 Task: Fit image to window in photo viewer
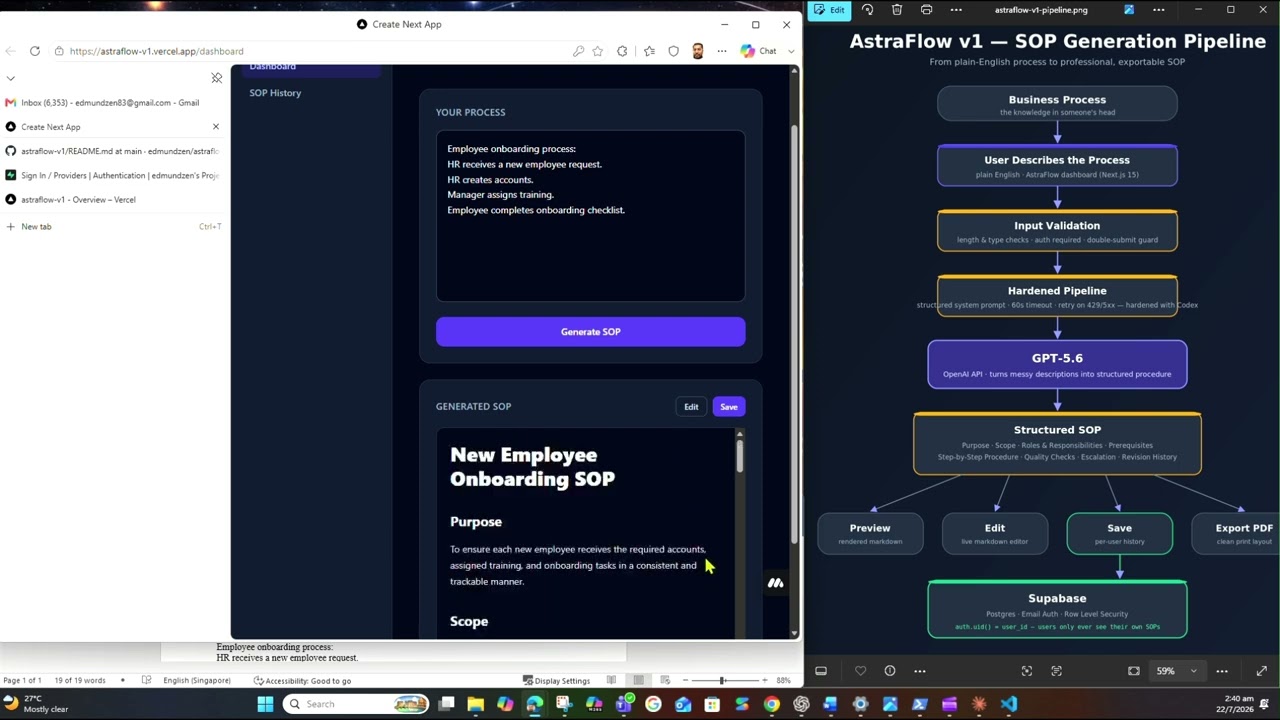[x=1134, y=671]
